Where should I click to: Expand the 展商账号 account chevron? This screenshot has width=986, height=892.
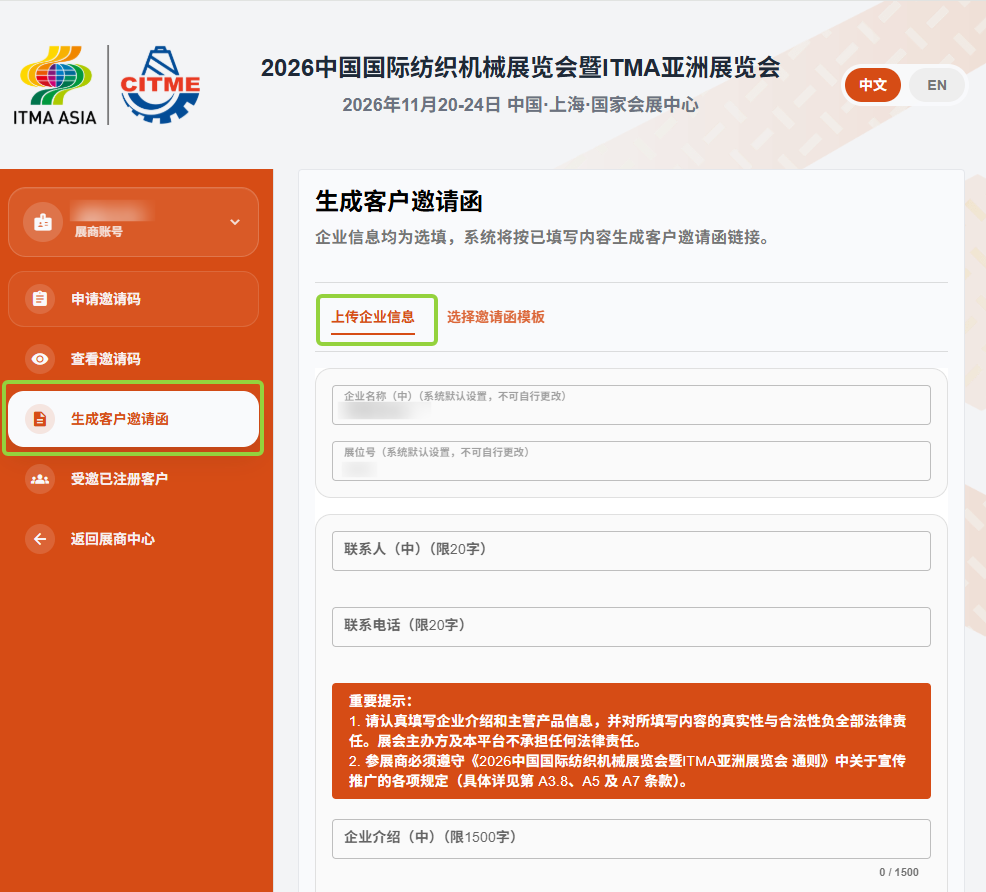coord(235,222)
